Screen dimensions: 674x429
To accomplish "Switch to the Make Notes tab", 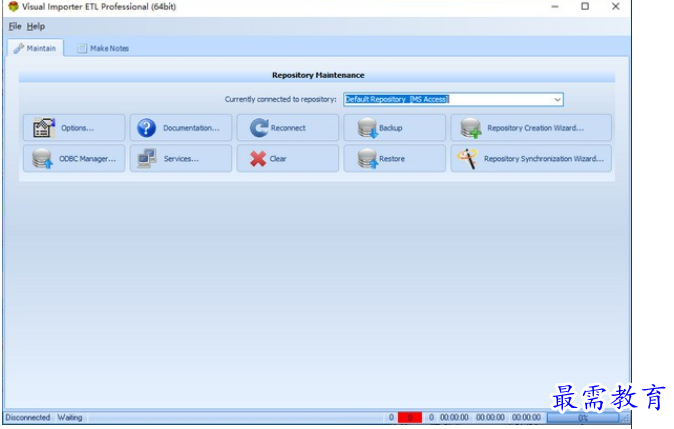I will point(103,48).
